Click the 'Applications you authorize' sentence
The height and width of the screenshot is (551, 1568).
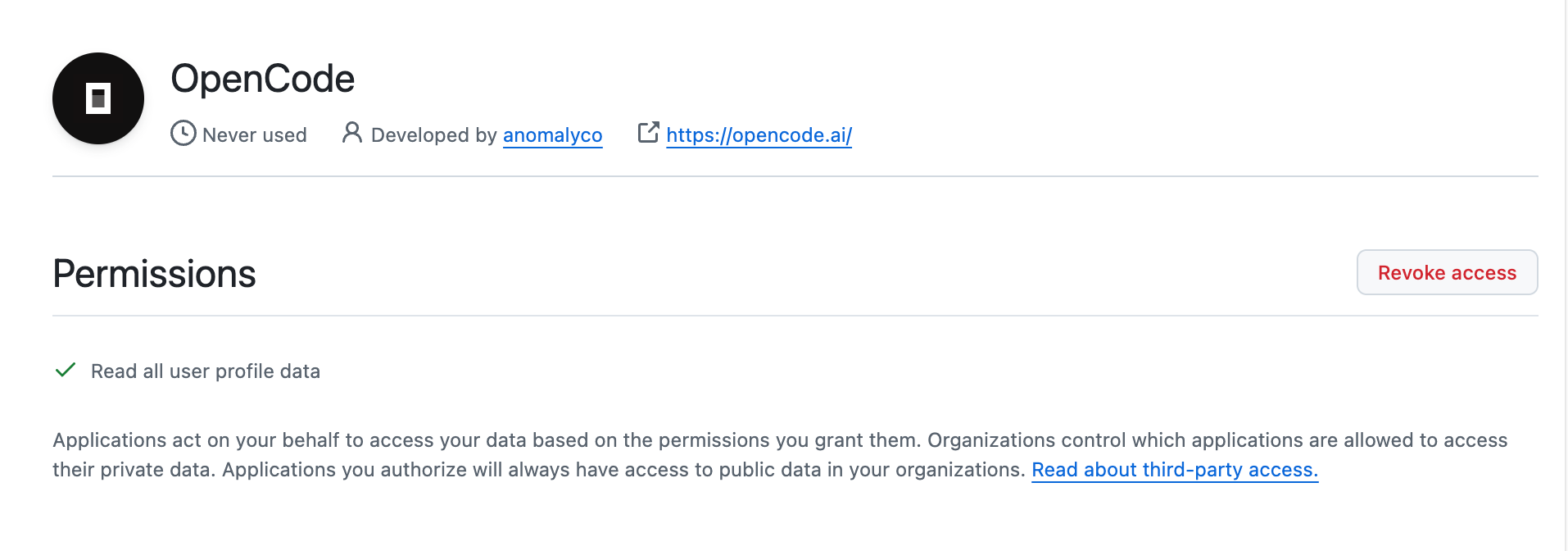[x=623, y=470]
